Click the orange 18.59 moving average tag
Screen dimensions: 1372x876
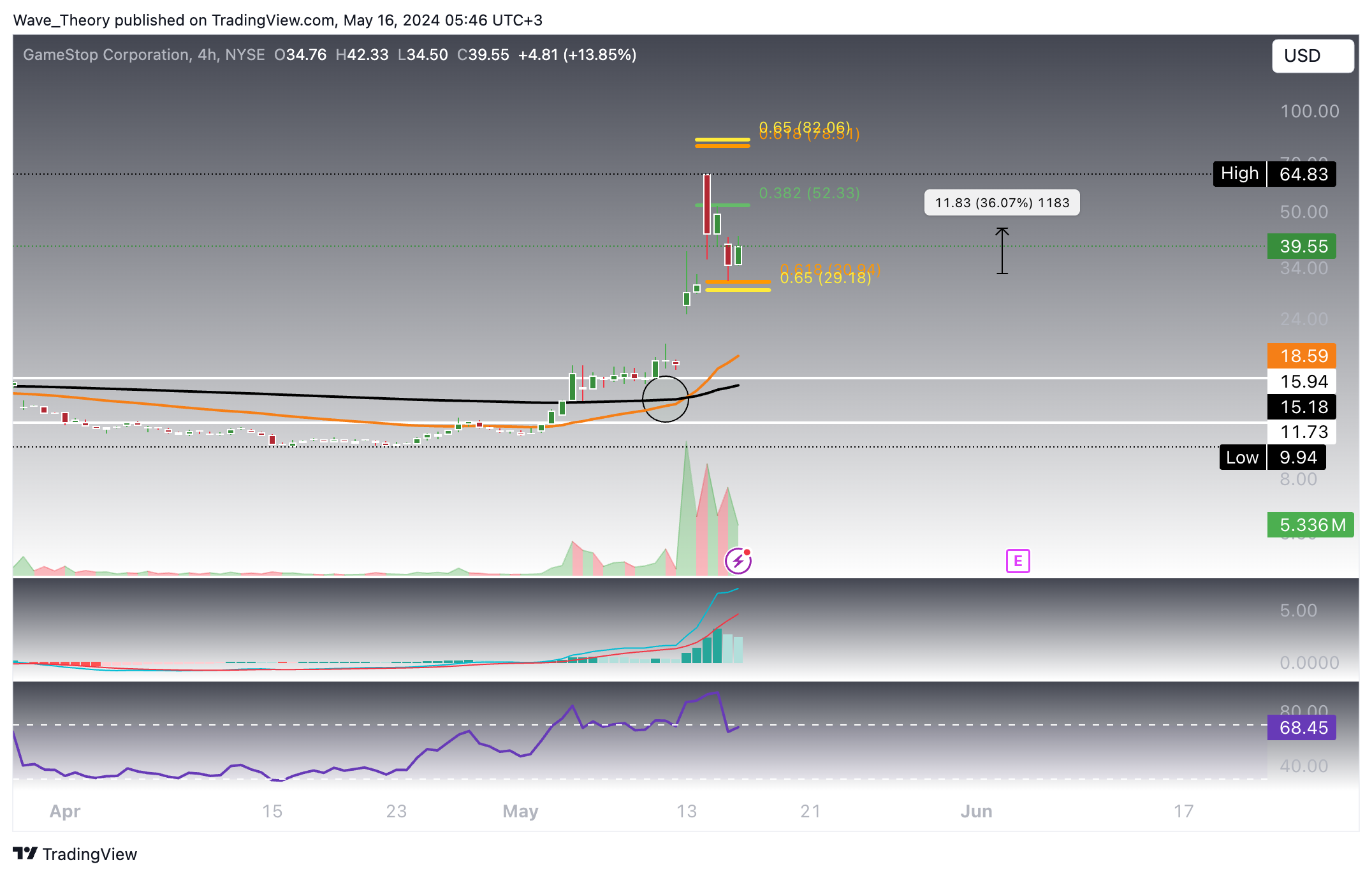1301,356
